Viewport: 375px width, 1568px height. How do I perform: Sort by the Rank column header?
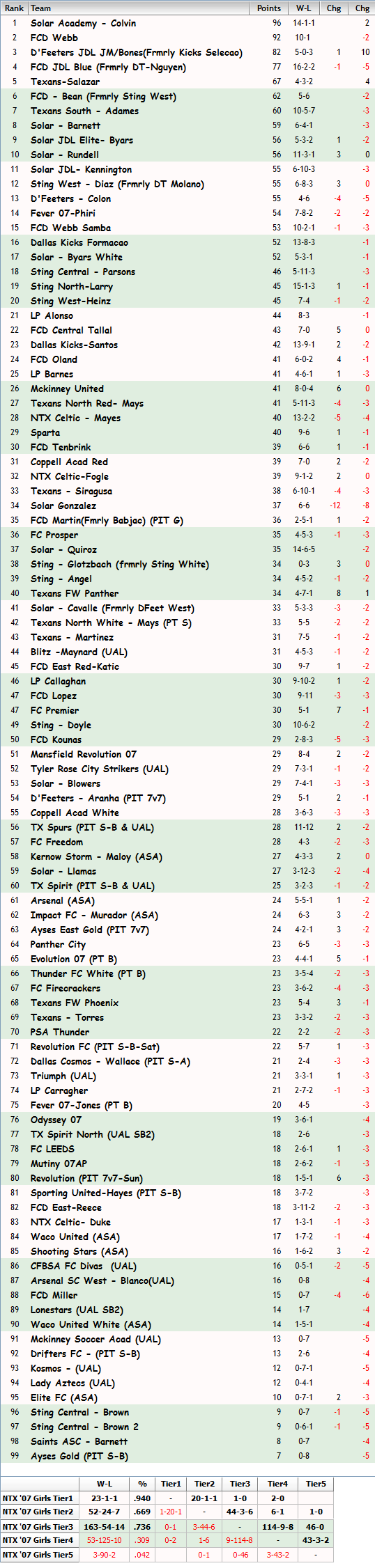pos(14,8)
